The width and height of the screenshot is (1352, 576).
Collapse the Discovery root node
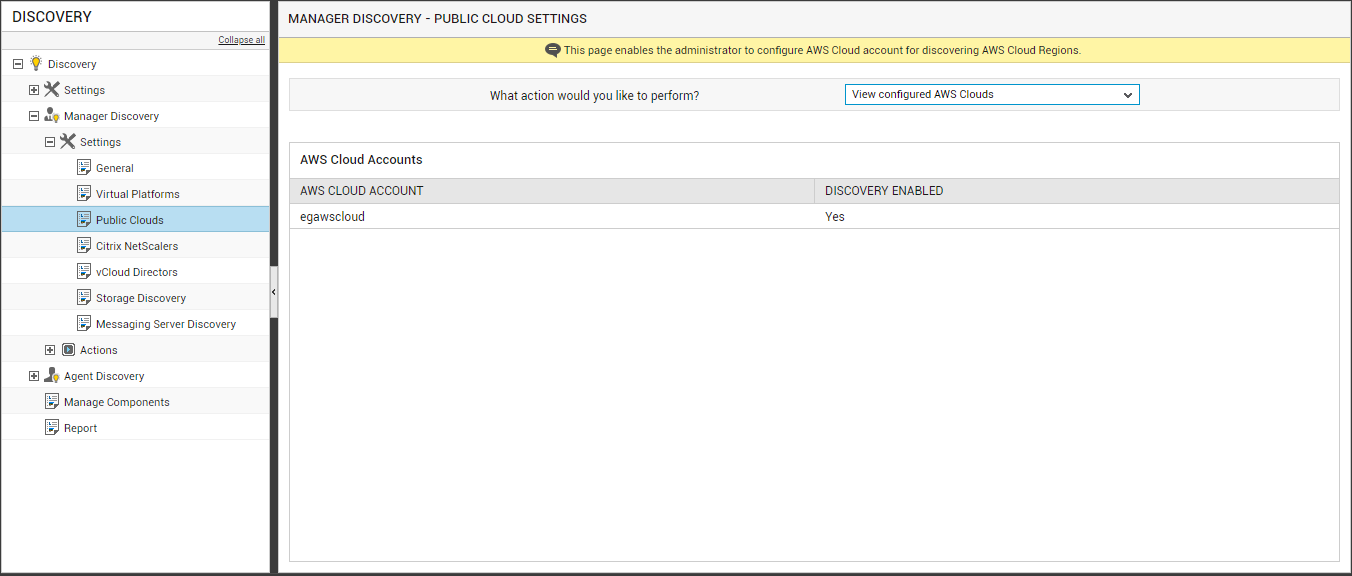[18, 63]
